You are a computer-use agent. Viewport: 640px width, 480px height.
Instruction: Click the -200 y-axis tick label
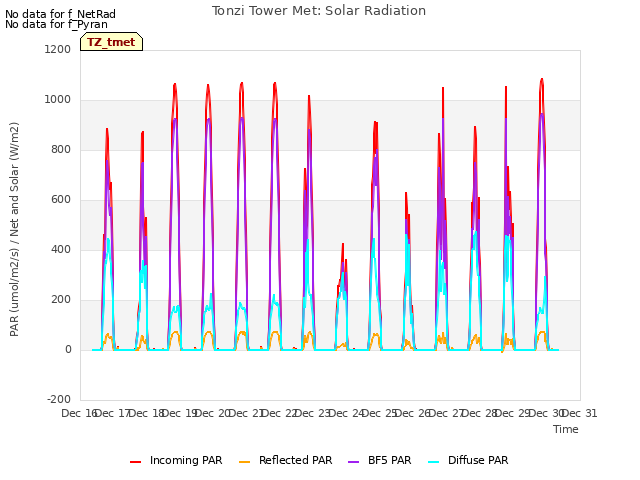(x=59, y=399)
